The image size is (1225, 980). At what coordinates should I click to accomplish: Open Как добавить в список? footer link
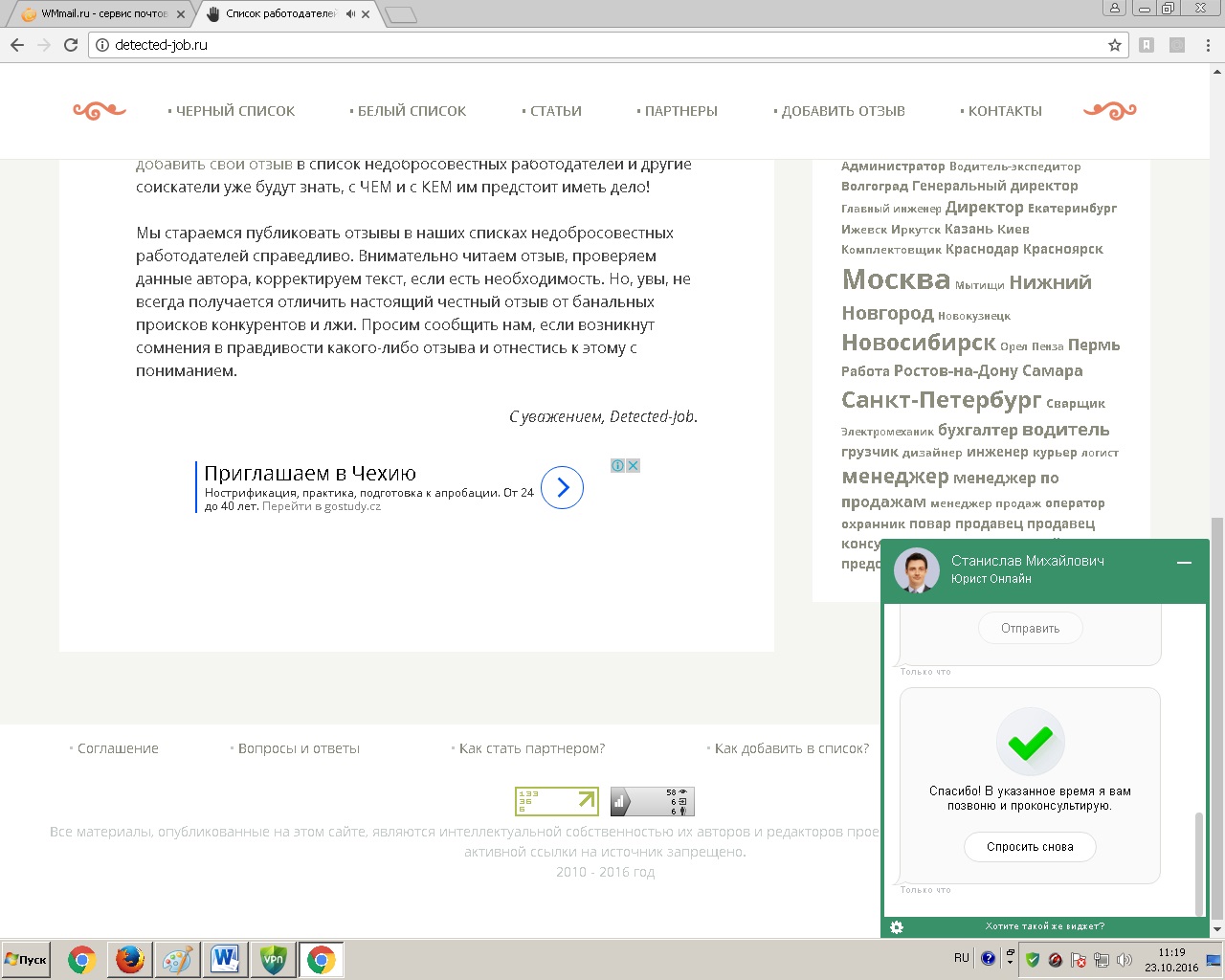coord(791,748)
